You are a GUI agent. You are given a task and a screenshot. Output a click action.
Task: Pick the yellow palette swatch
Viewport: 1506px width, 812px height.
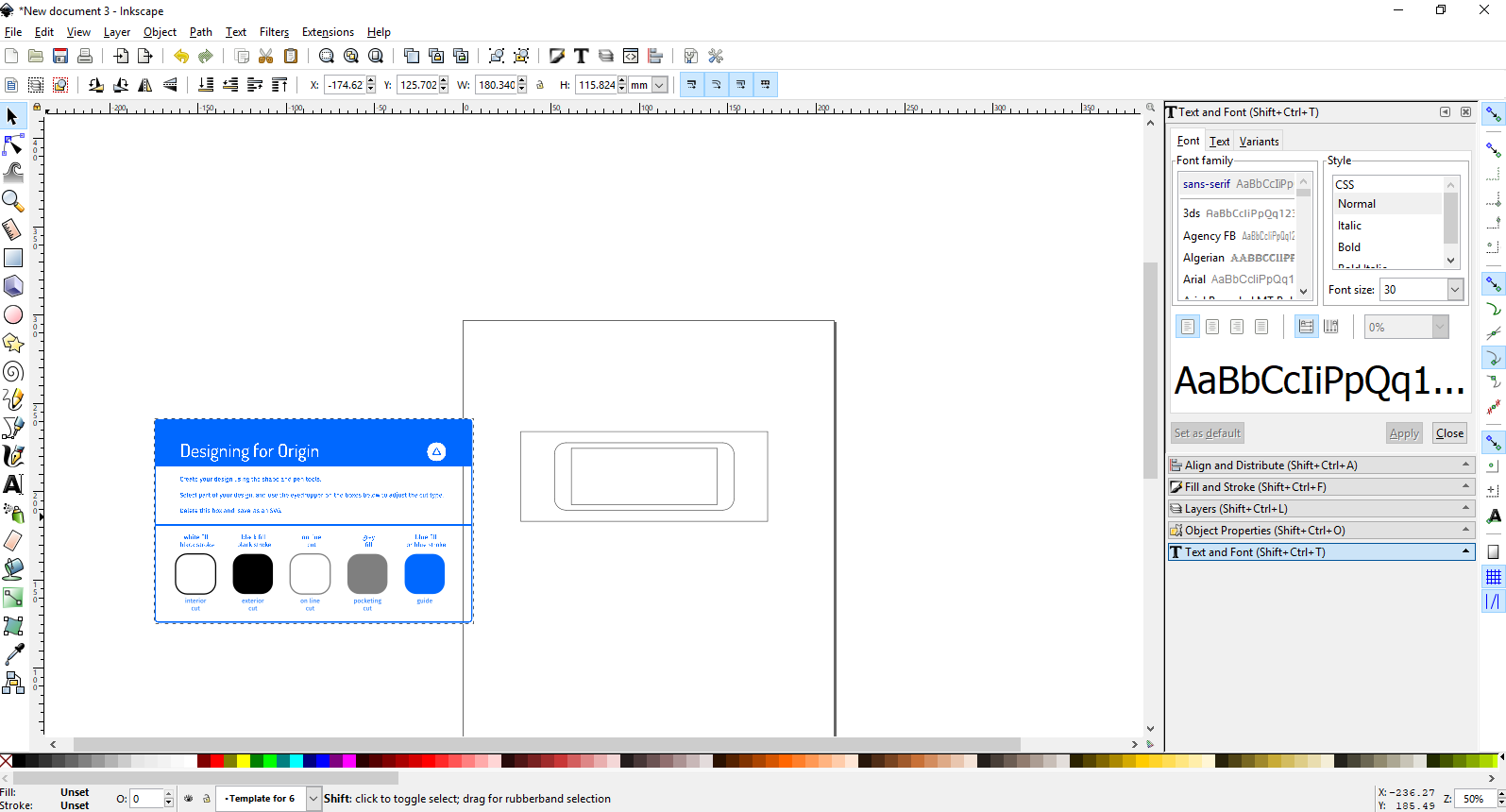pyautogui.click(x=243, y=761)
